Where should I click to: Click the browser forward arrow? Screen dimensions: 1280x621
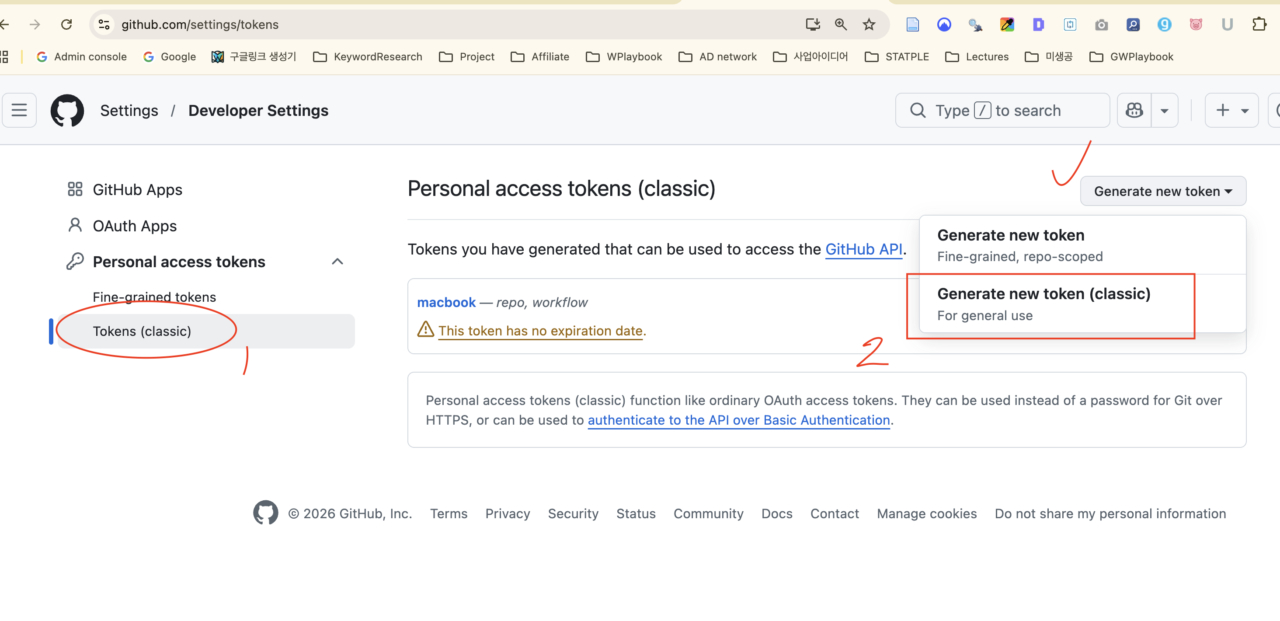pyautogui.click(x=36, y=24)
